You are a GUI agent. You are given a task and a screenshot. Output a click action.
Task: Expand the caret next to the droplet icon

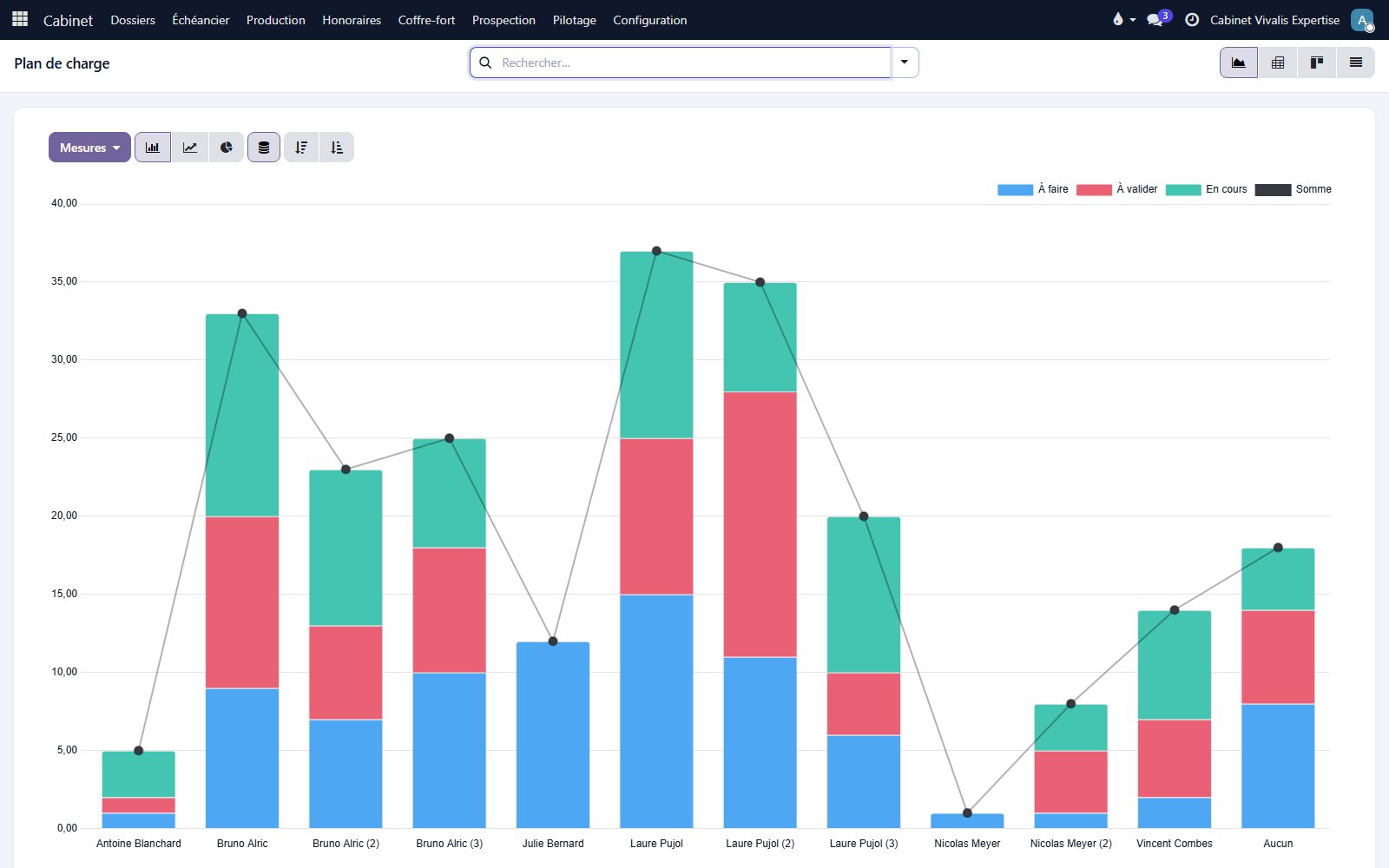(1133, 20)
